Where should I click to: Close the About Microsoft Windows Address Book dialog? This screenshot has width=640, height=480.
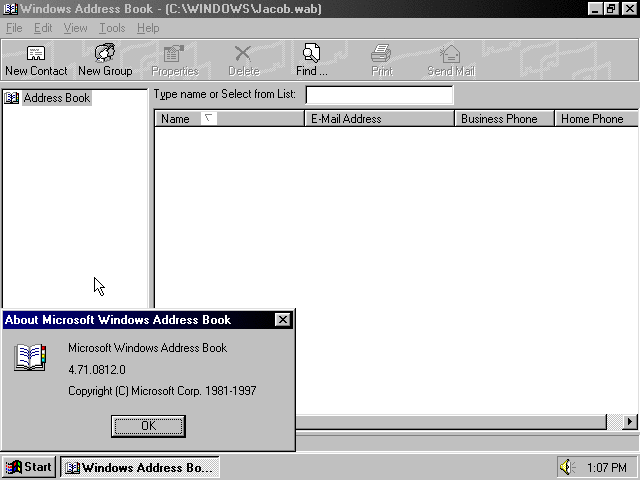282,320
